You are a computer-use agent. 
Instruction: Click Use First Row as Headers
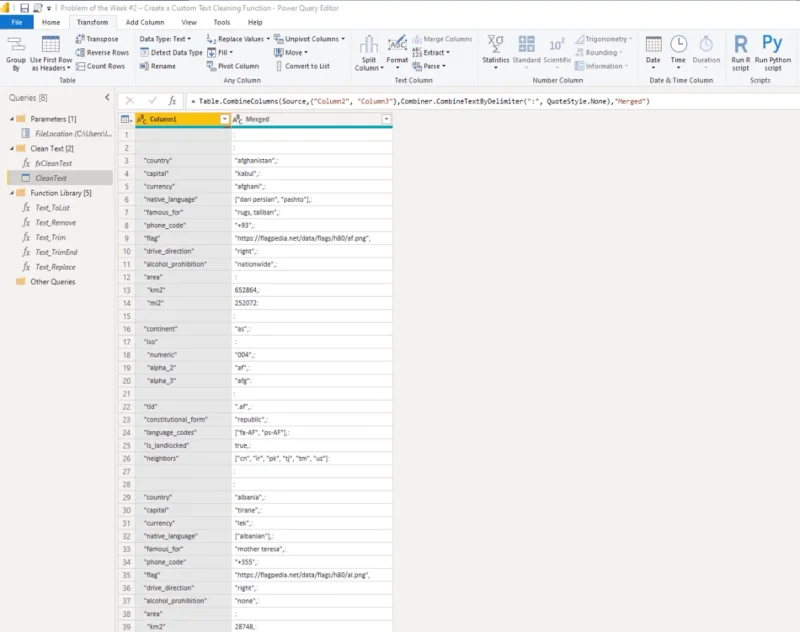pyautogui.click(x=51, y=53)
